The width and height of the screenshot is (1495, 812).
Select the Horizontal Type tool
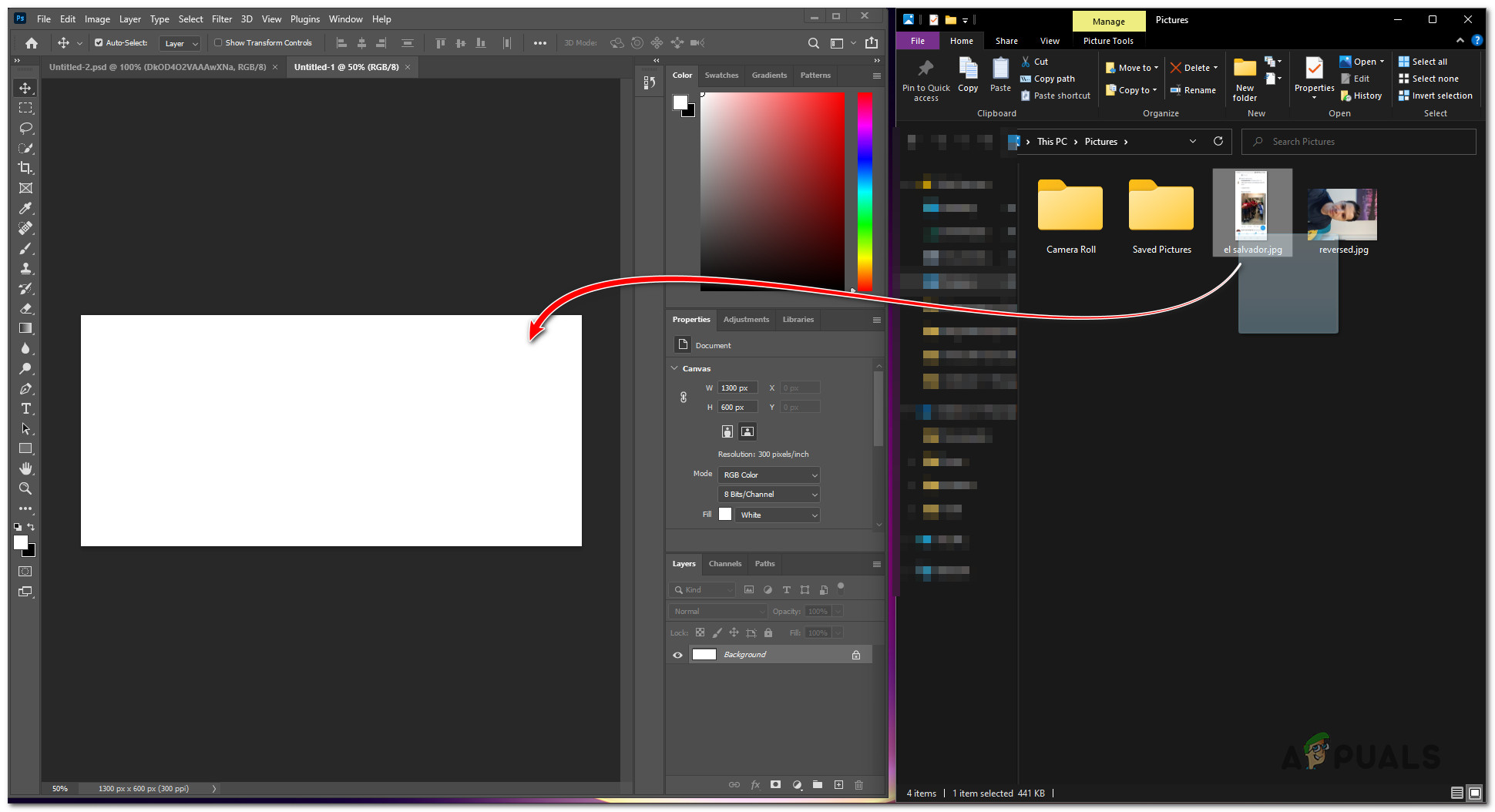click(25, 408)
